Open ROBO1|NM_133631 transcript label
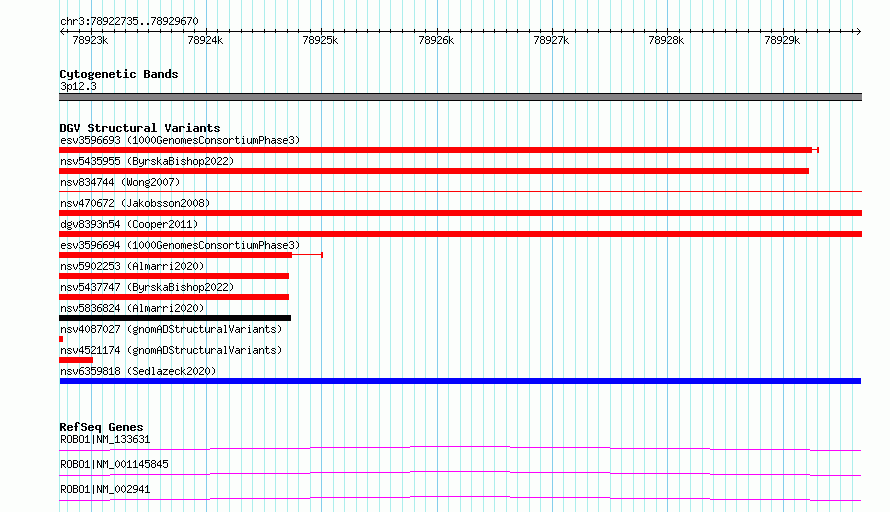Viewport: 890px width, 512px height. (x=105, y=439)
